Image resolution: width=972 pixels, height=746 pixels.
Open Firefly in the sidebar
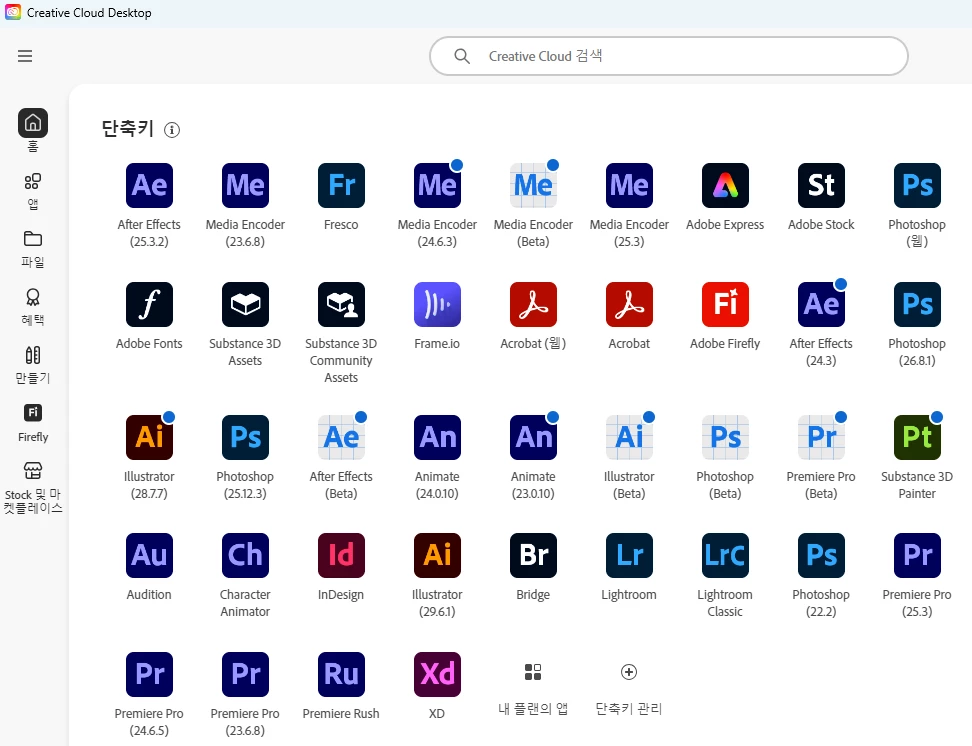click(33, 424)
